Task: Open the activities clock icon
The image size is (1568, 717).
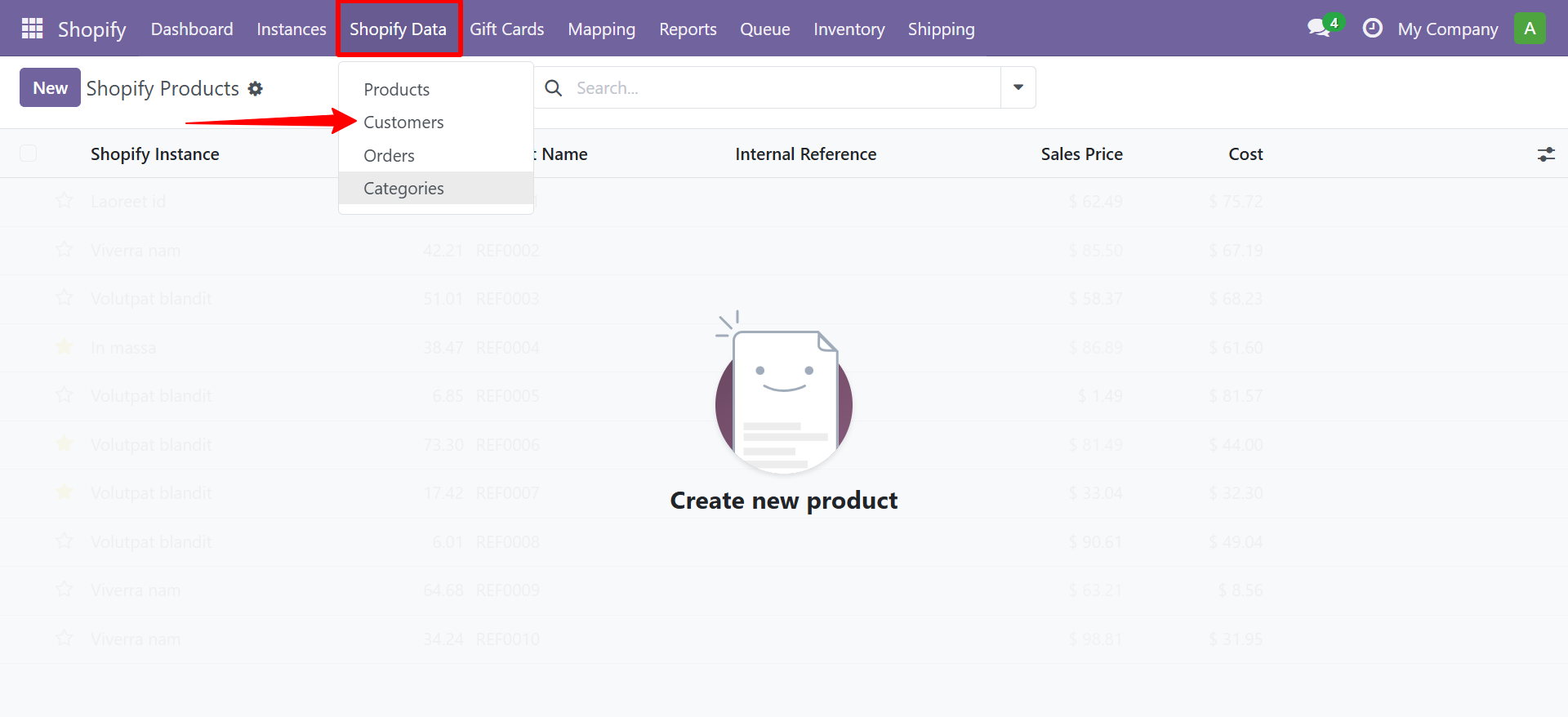Action: (x=1373, y=29)
